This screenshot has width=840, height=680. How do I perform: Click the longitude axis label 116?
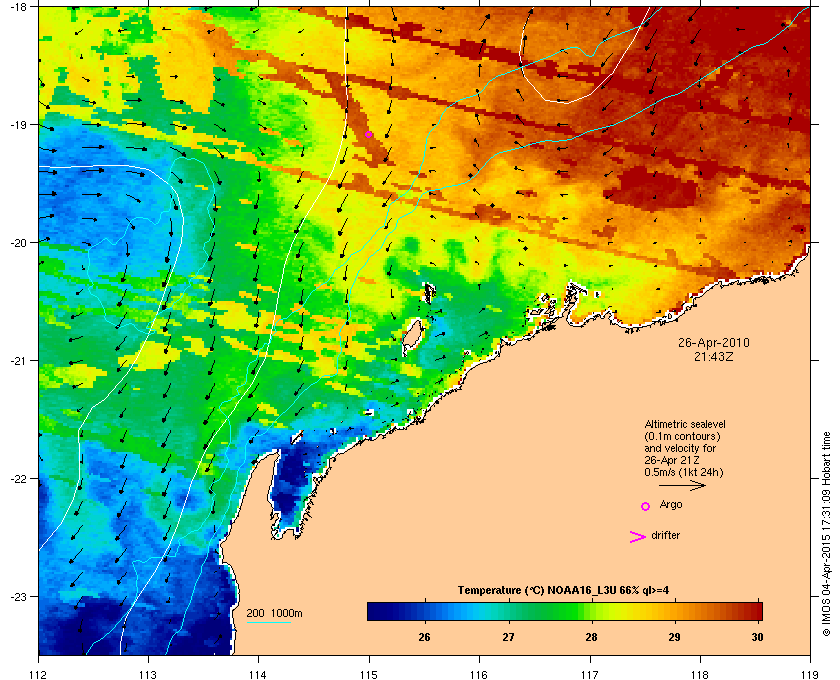479,675
